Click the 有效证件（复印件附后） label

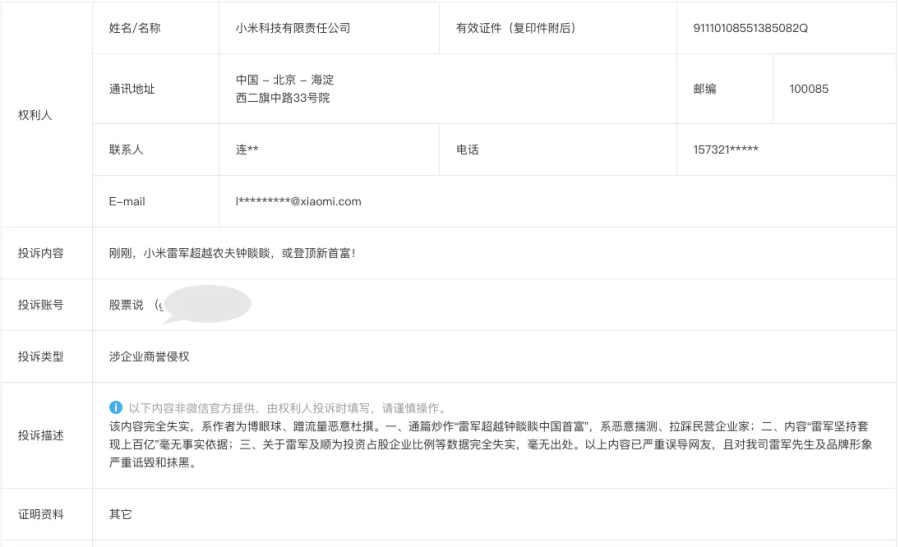(516, 28)
